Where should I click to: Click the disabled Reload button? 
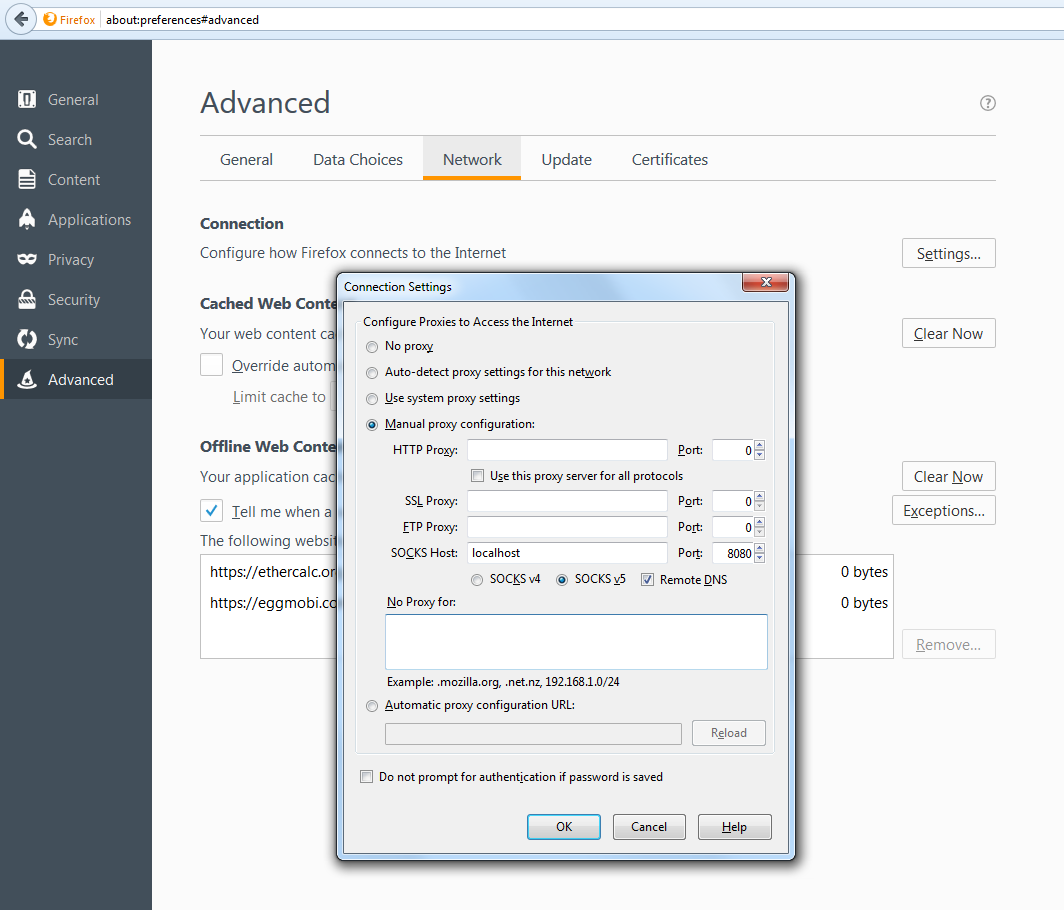[729, 733]
